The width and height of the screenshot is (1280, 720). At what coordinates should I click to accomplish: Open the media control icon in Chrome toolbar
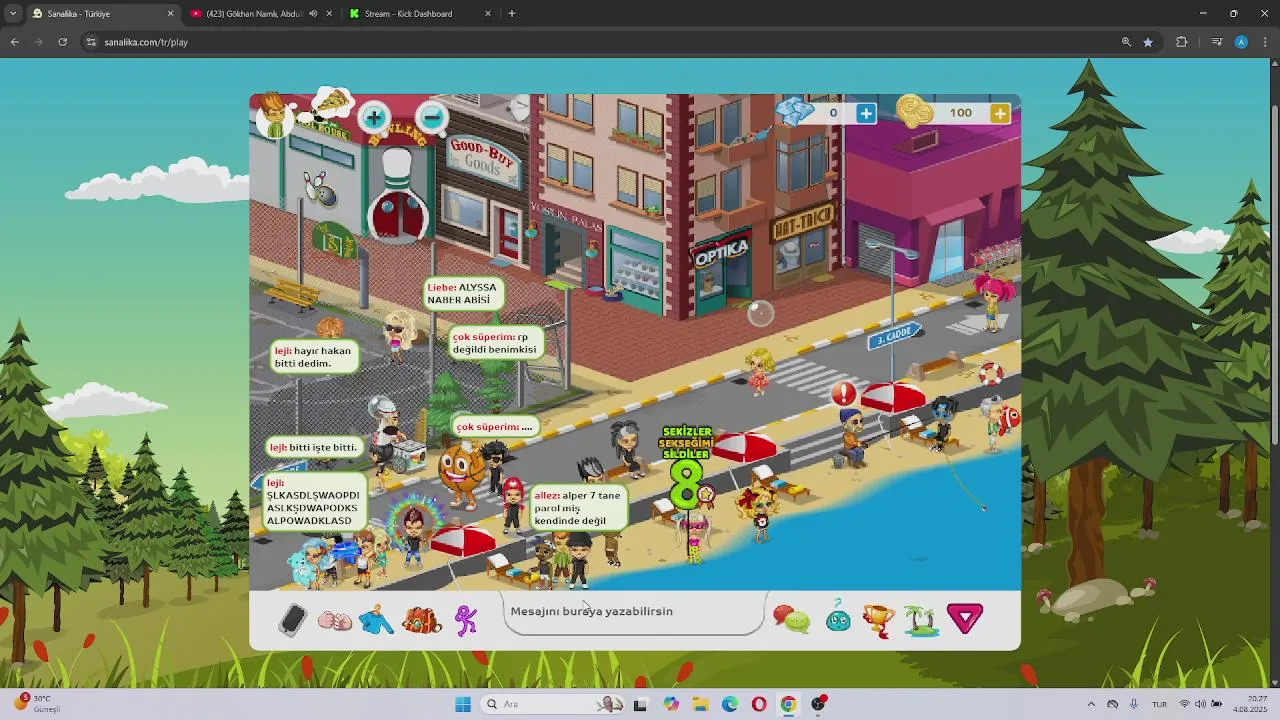pyautogui.click(x=1217, y=42)
